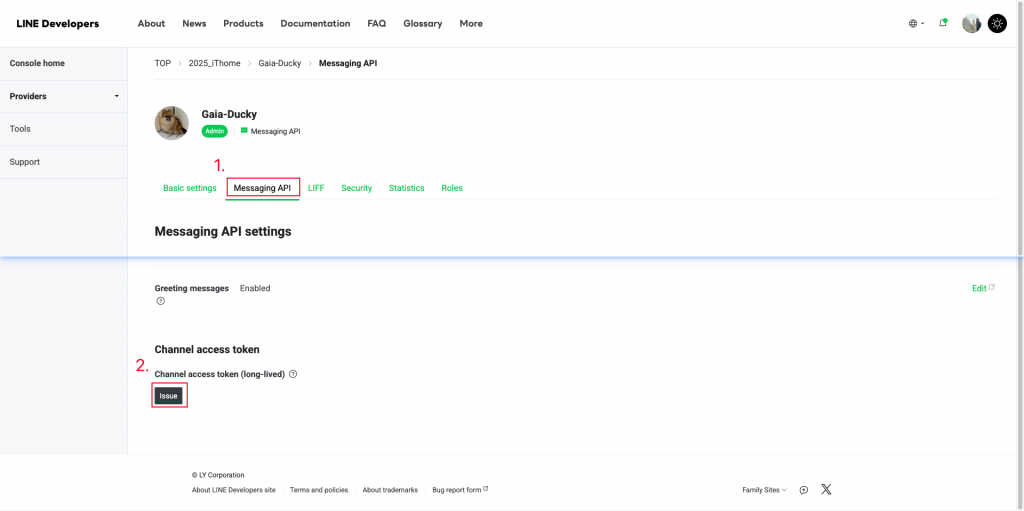
Task: Go to Gaia-Ducky in the breadcrumb
Action: point(280,63)
